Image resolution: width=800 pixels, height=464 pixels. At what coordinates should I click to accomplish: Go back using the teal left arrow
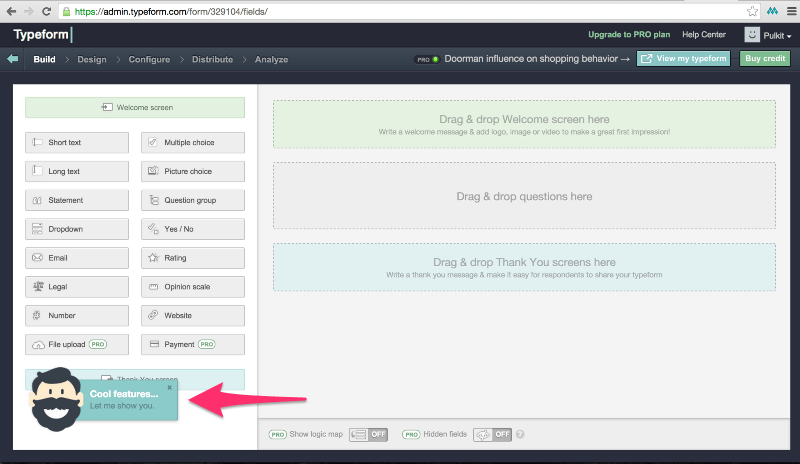(x=13, y=59)
